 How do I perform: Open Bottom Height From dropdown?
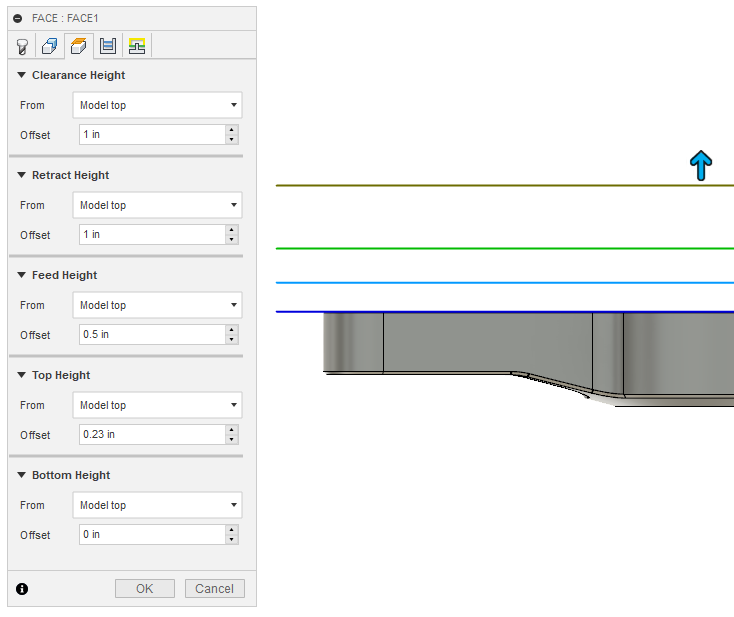(157, 505)
